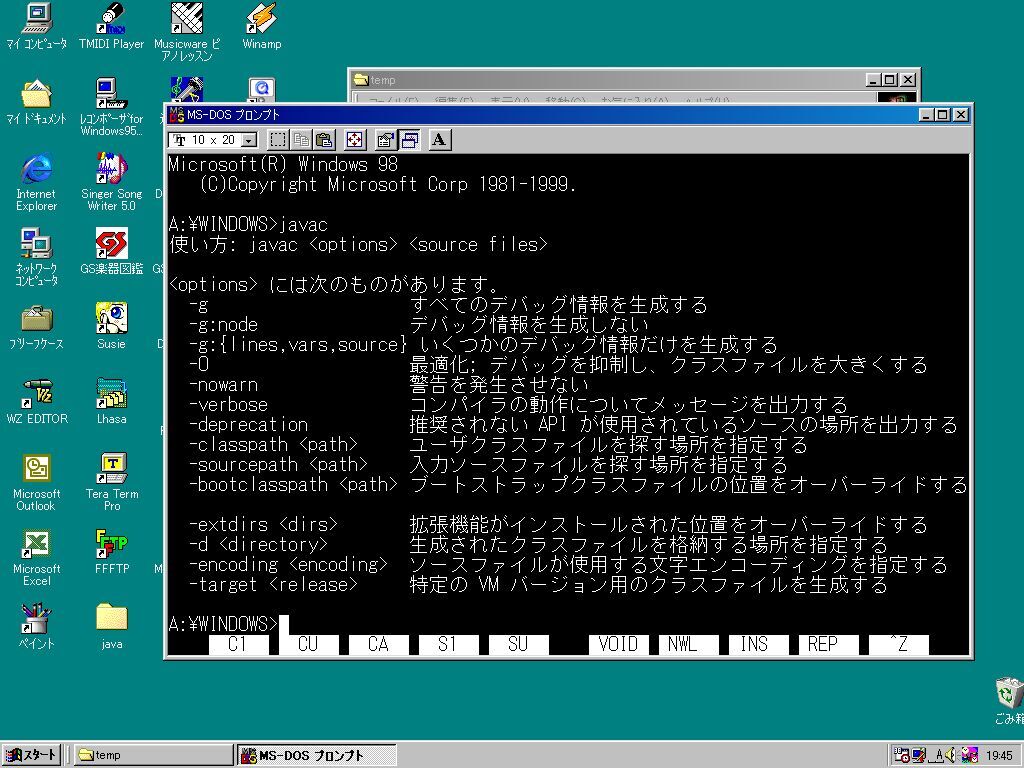
Task: Launch the Microsoft Outlook desktop icon
Action: point(37,483)
